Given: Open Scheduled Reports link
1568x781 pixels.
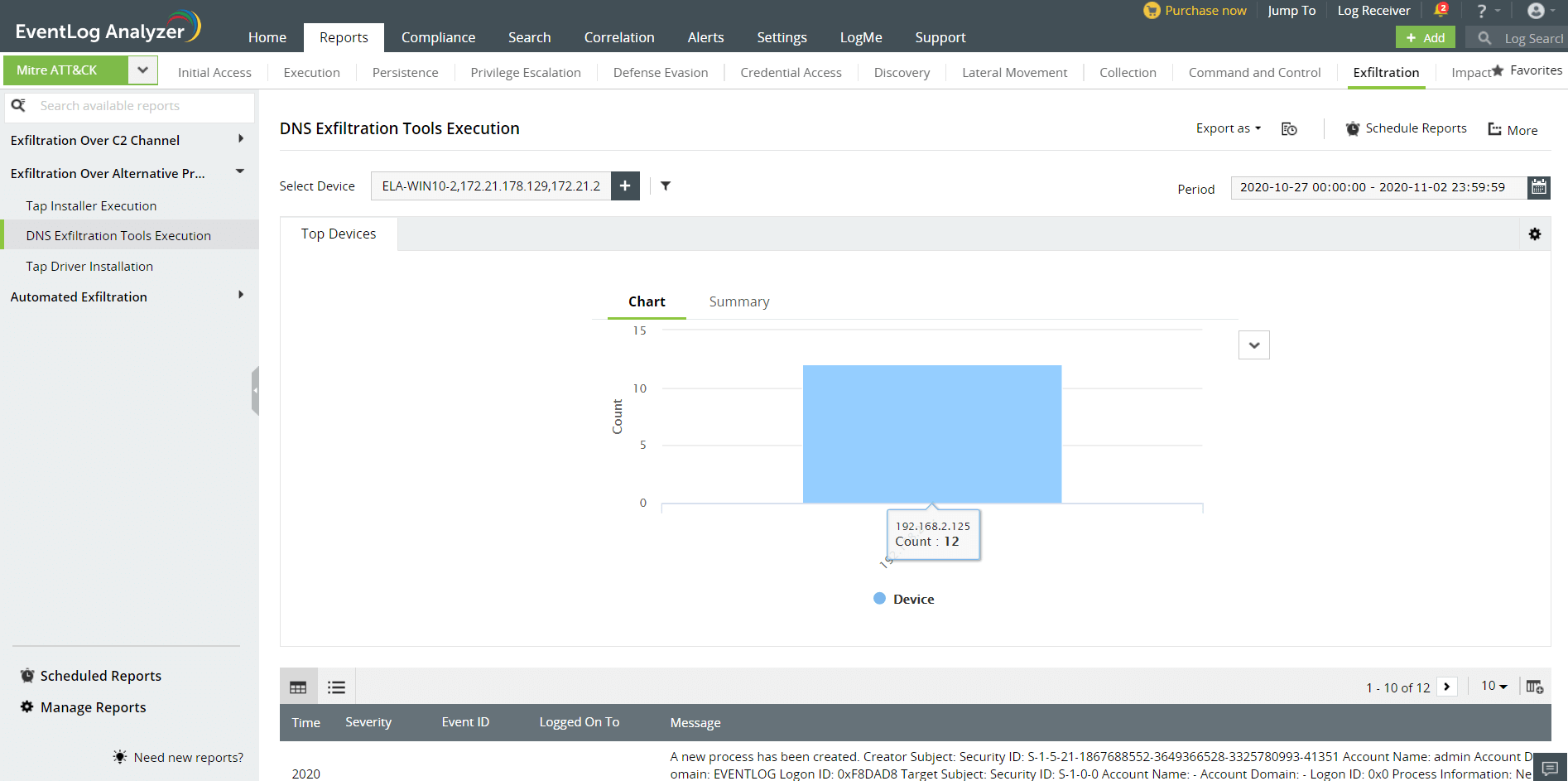Looking at the screenshot, I should tap(91, 676).
